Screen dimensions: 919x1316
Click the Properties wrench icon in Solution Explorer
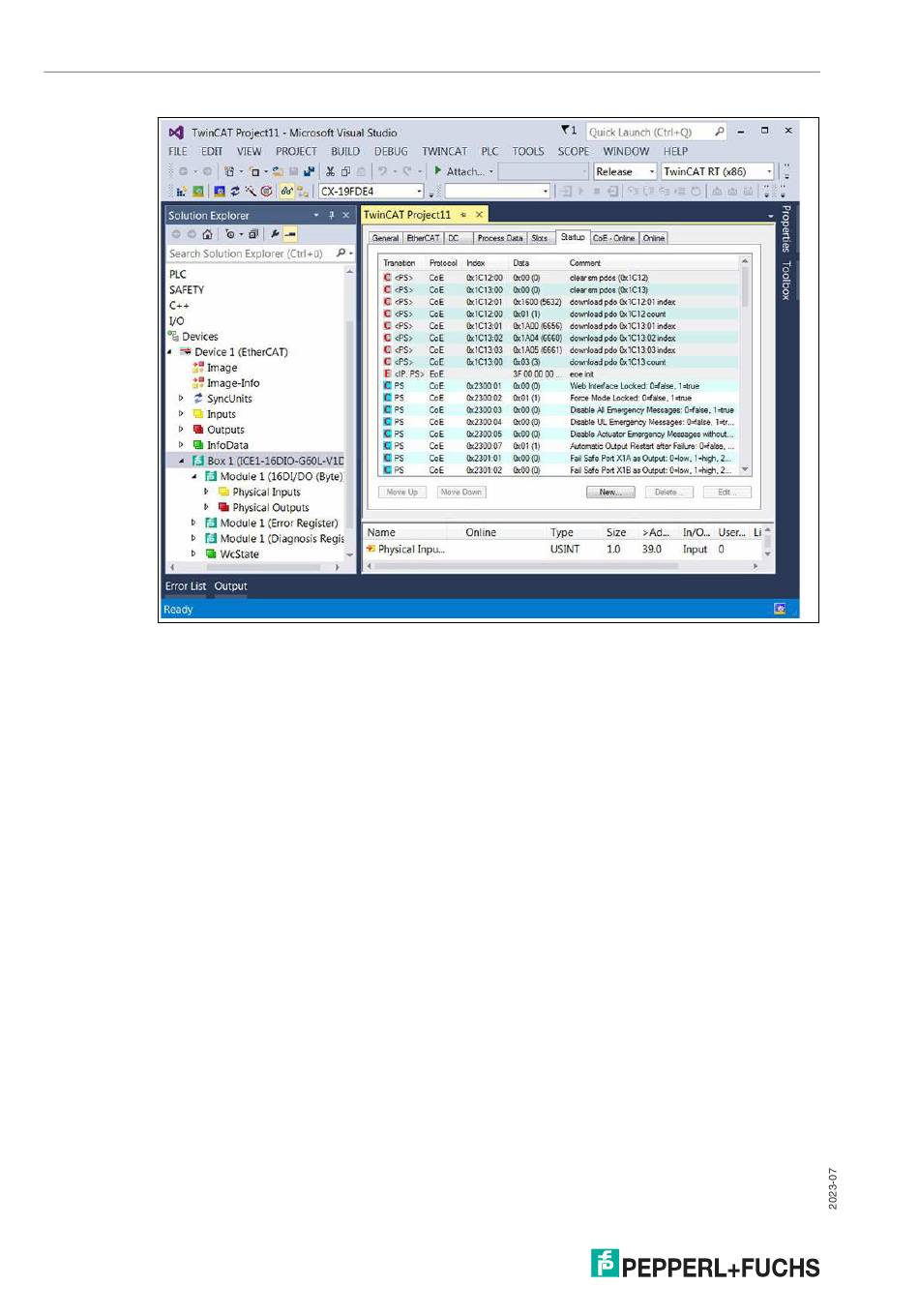click(x=275, y=234)
